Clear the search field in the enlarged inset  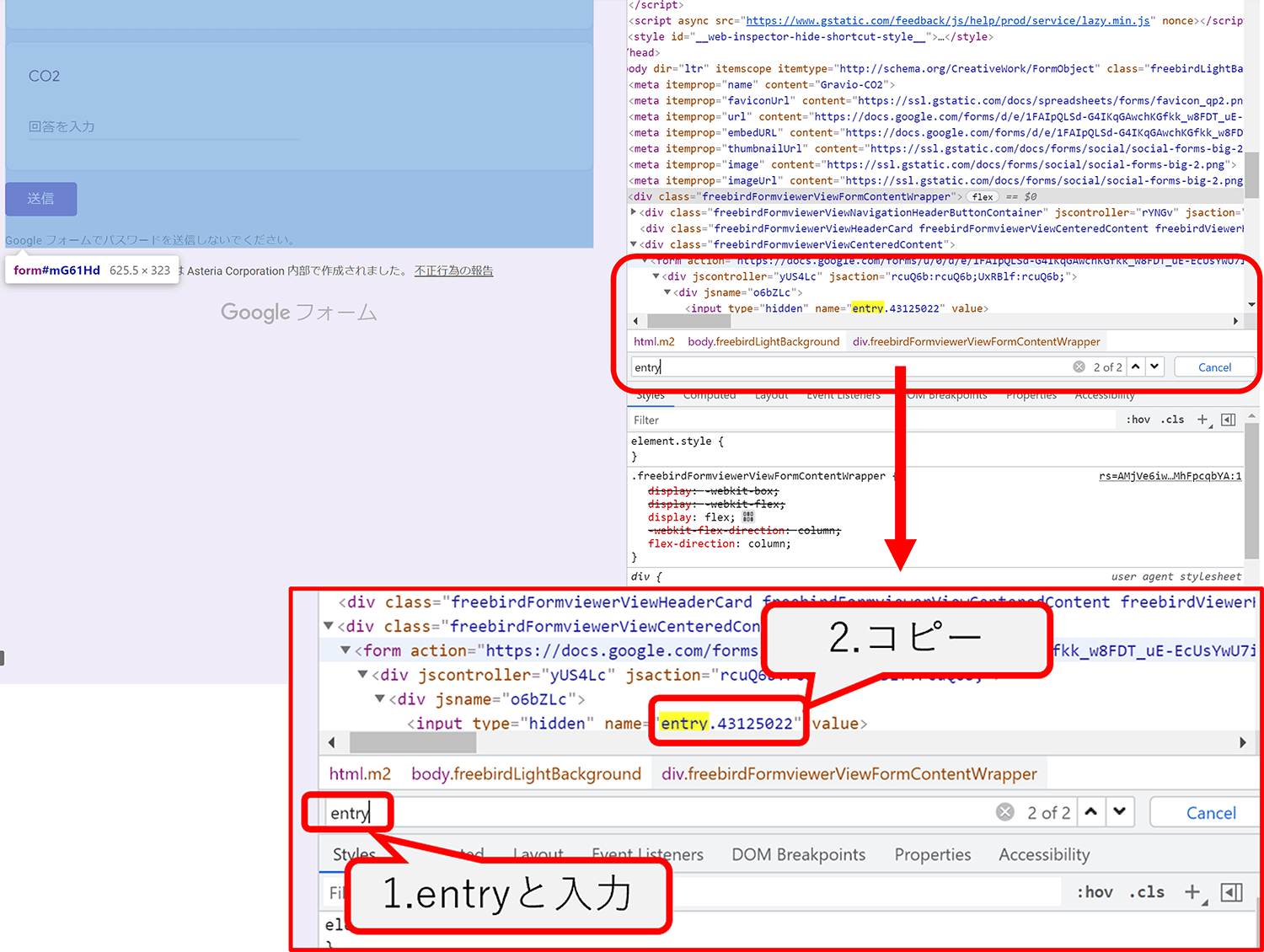click(x=1005, y=812)
